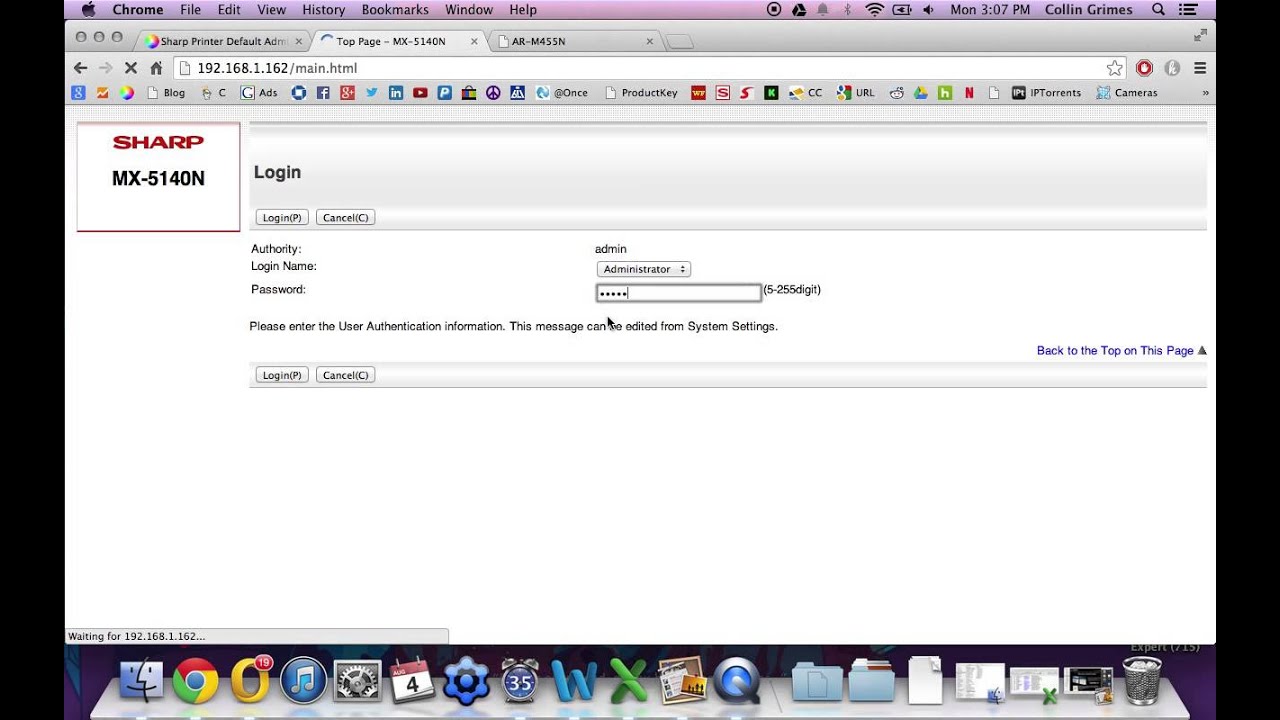This screenshot has width=1280, height=720.
Task: Switch to Sharp Printer Default Admin tab
Action: (223, 41)
